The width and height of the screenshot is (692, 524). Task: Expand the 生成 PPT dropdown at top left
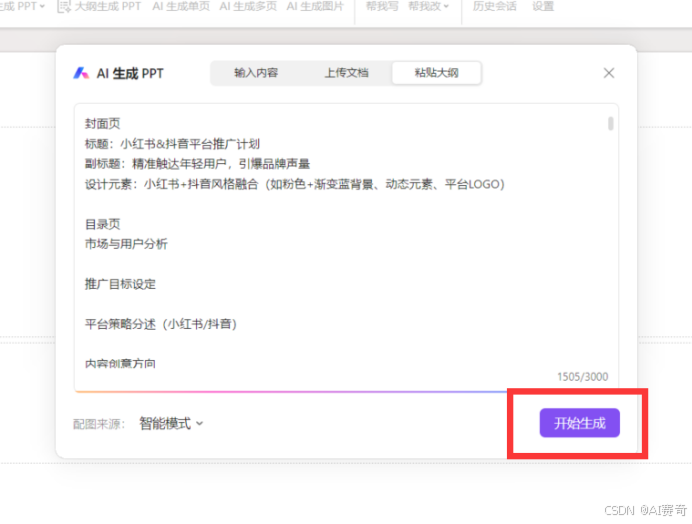coord(22,6)
